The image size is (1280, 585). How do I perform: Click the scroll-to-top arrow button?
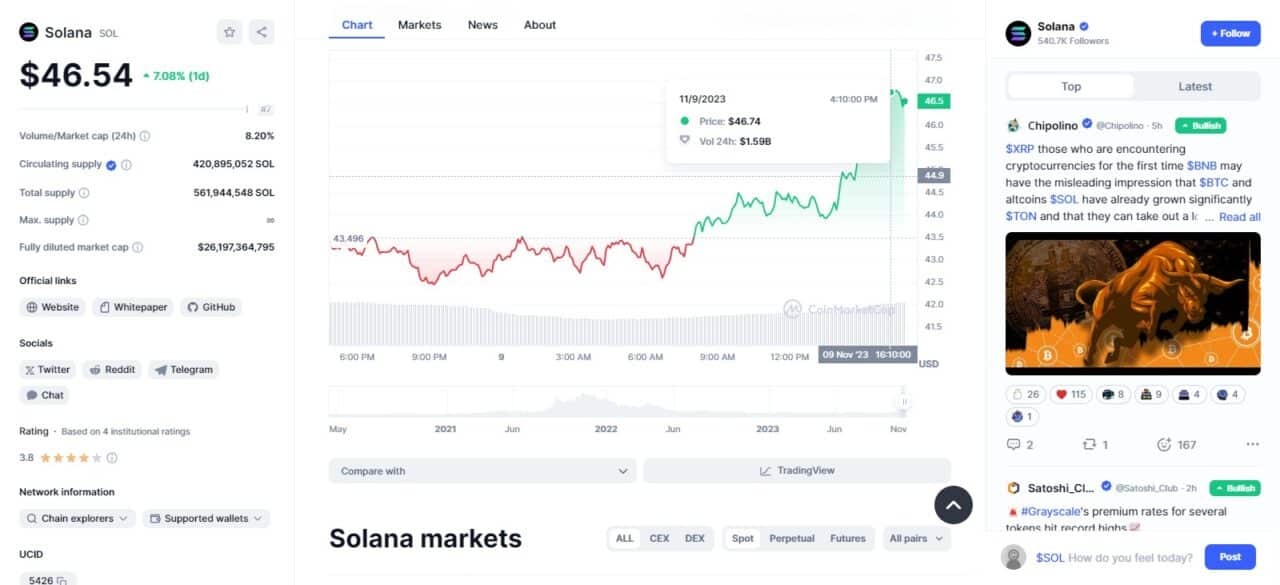(x=953, y=506)
